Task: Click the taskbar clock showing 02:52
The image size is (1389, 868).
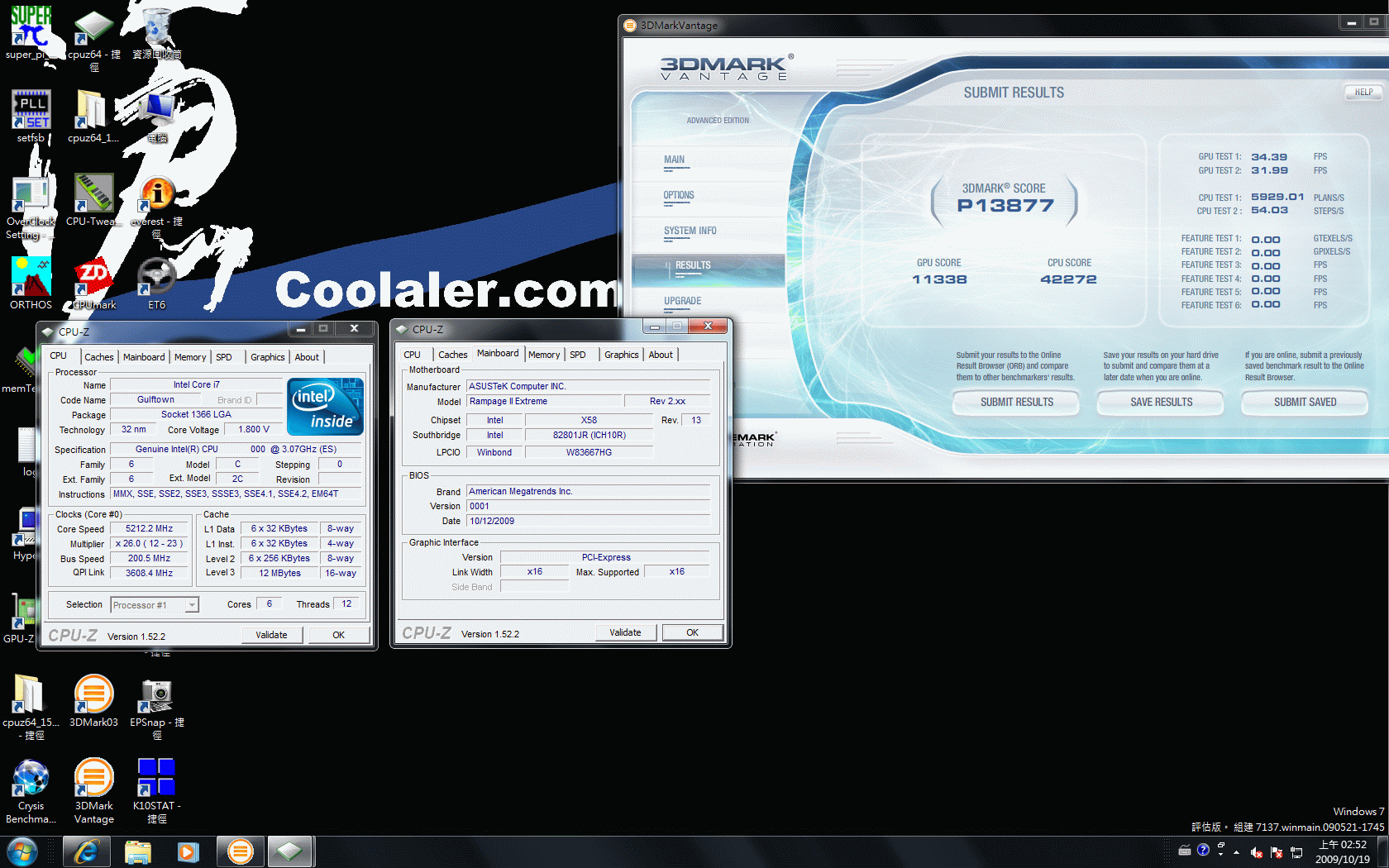Action: click(1343, 852)
